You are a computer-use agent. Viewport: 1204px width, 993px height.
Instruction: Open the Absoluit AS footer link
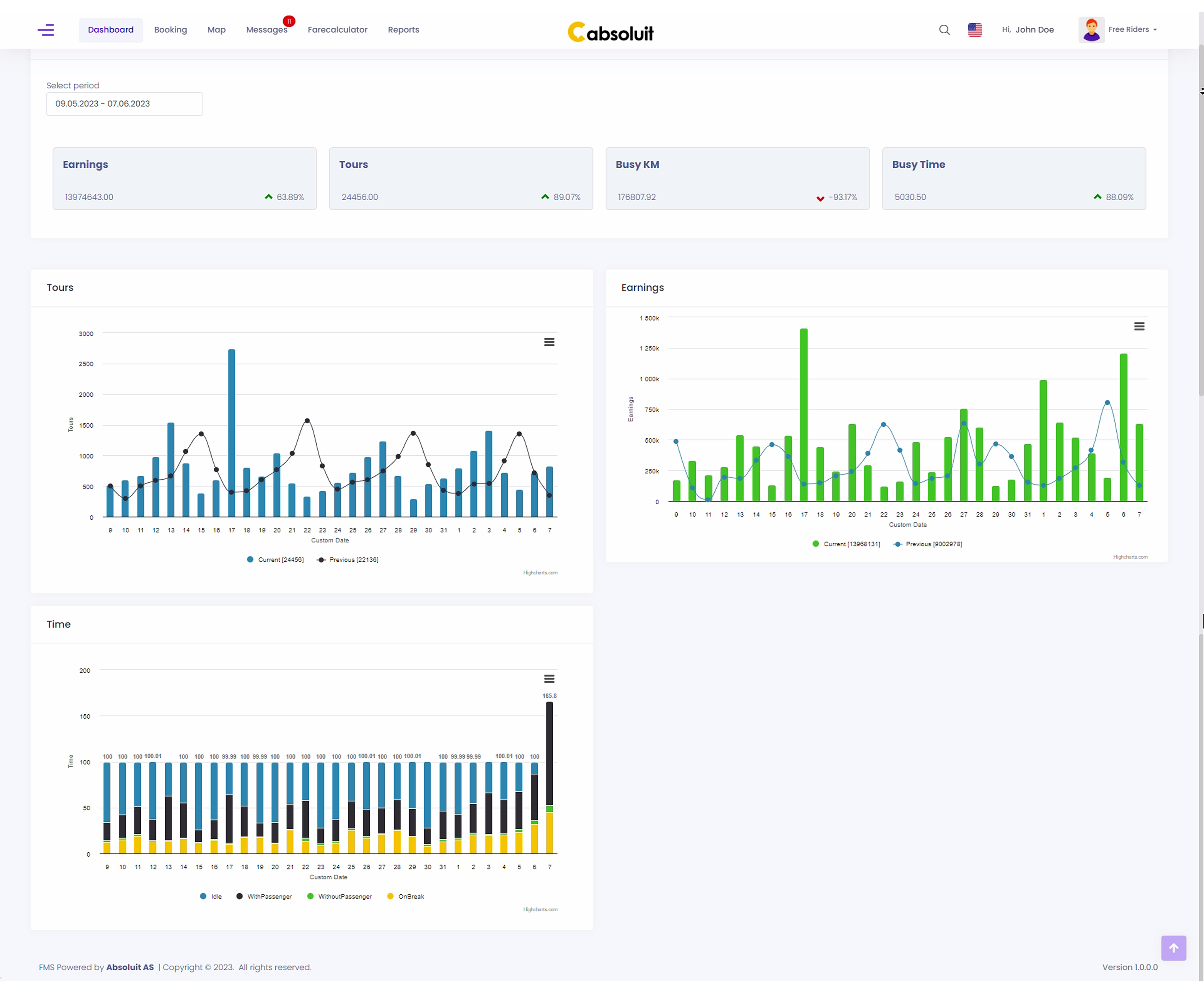(x=130, y=967)
